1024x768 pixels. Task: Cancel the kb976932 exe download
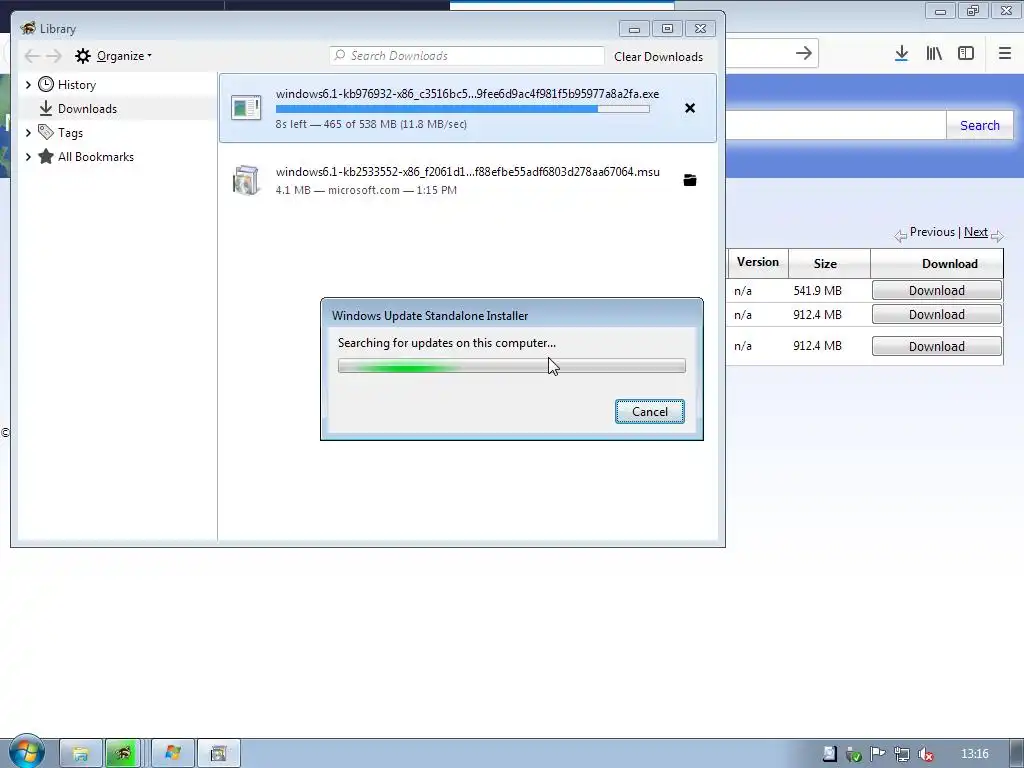coord(690,108)
